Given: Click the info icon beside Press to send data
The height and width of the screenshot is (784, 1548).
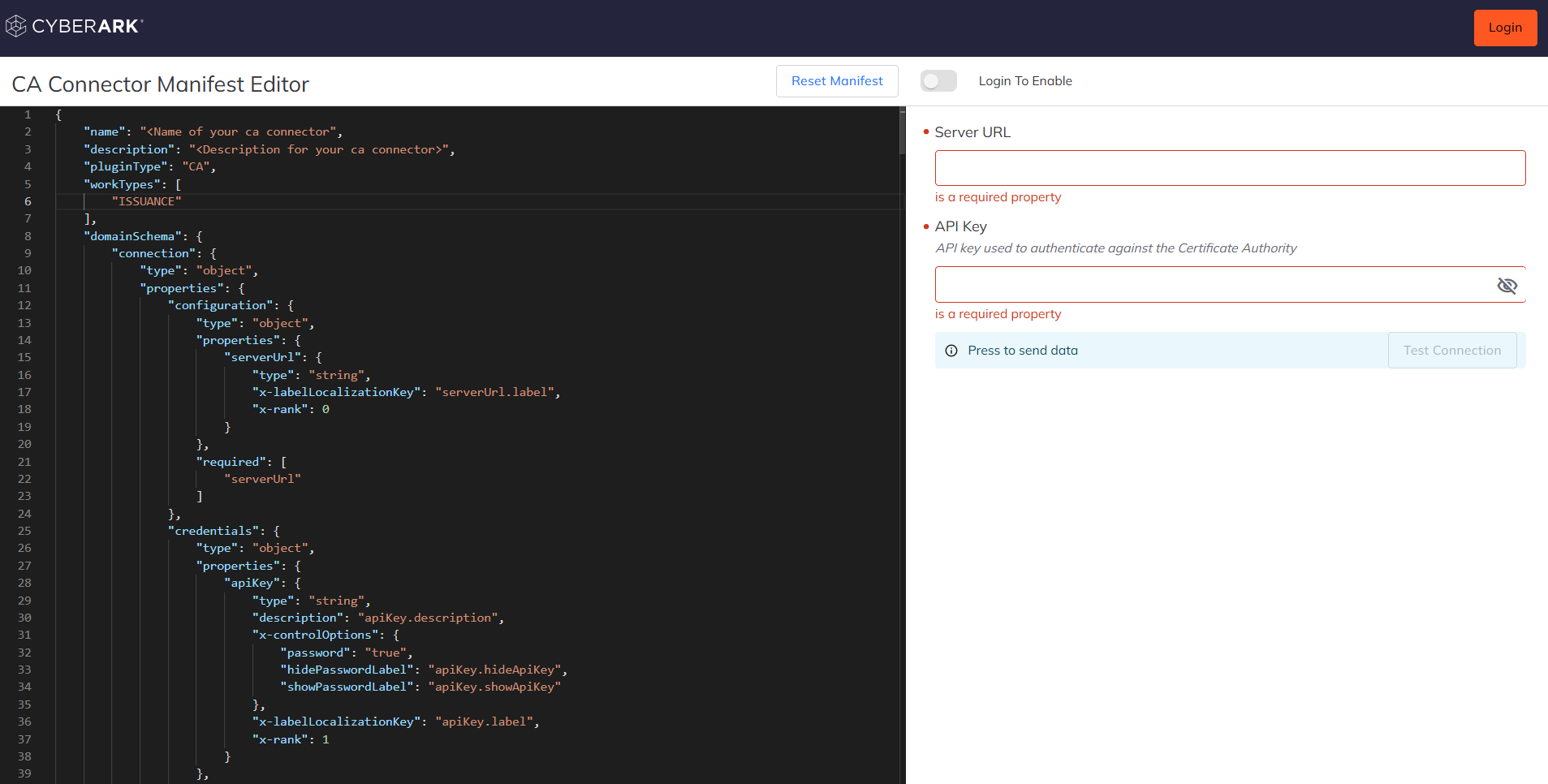Looking at the screenshot, I should (951, 351).
